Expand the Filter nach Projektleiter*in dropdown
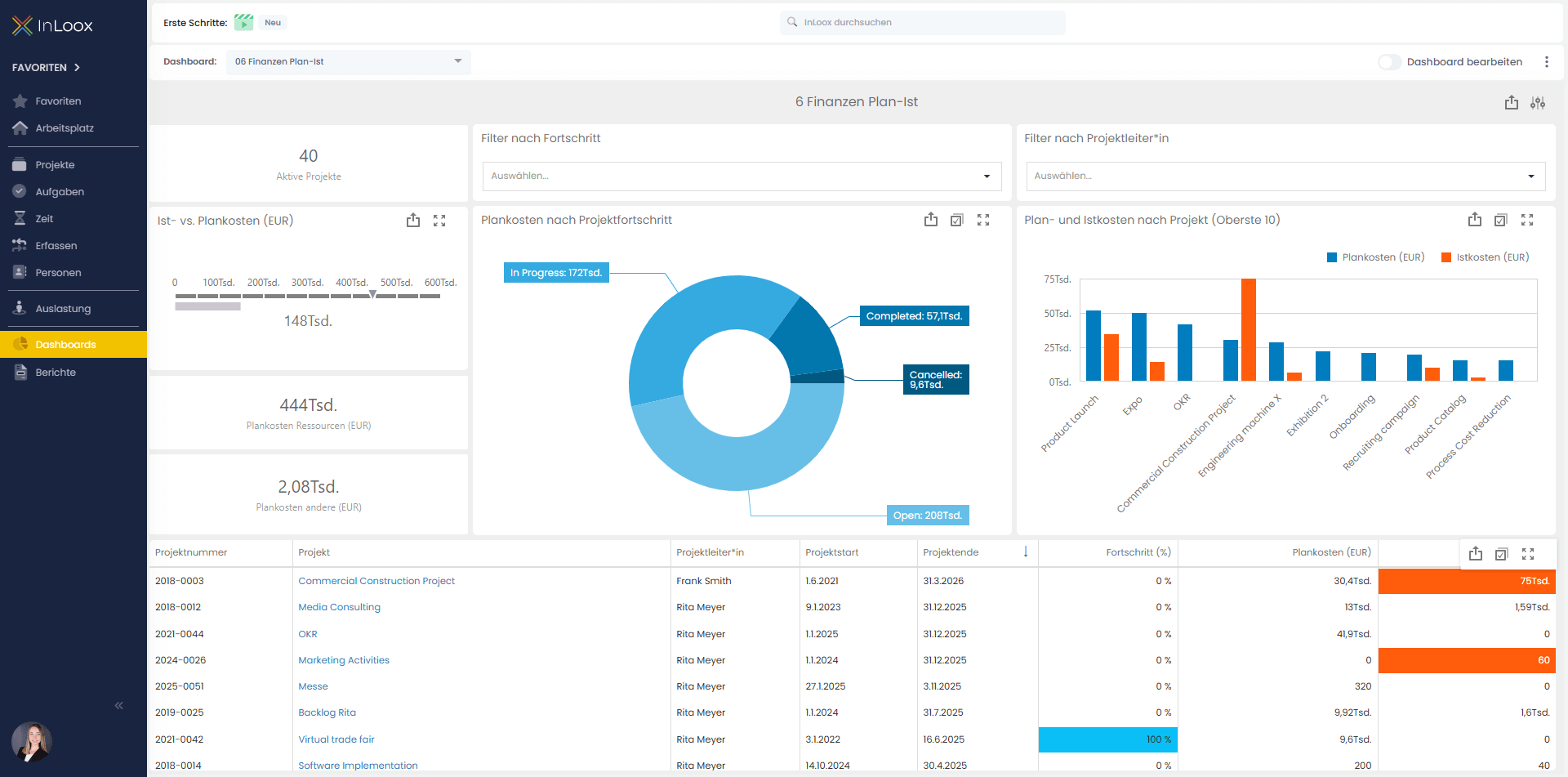Screen dimensions: 1568x777 pyautogui.click(x=1285, y=176)
